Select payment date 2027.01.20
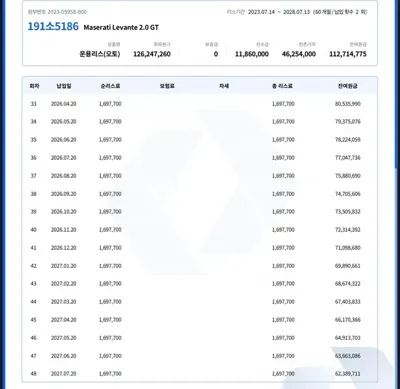400x389 pixels. point(64,266)
